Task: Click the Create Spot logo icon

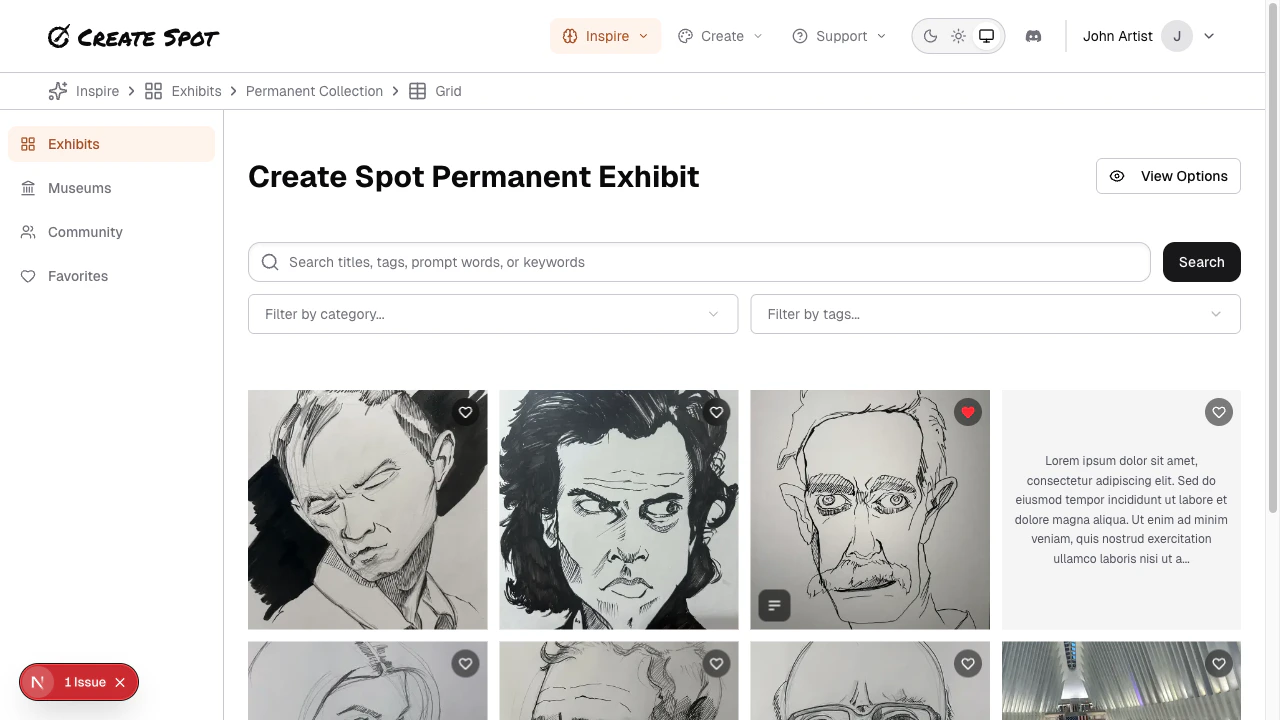Action: coord(60,37)
